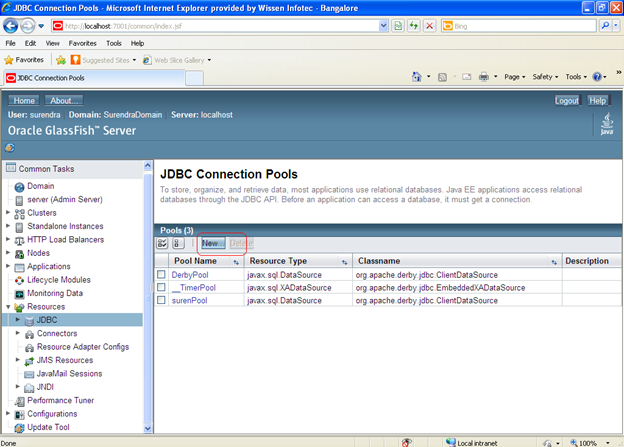Open the Edit menu
This screenshot has width=624, height=447.
(30, 43)
